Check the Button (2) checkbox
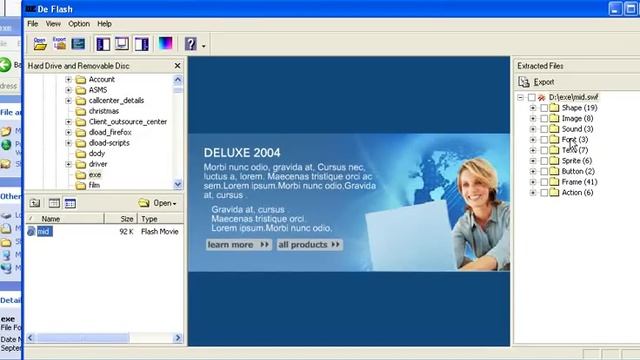Viewport: 640px width, 360px height. [x=544, y=171]
